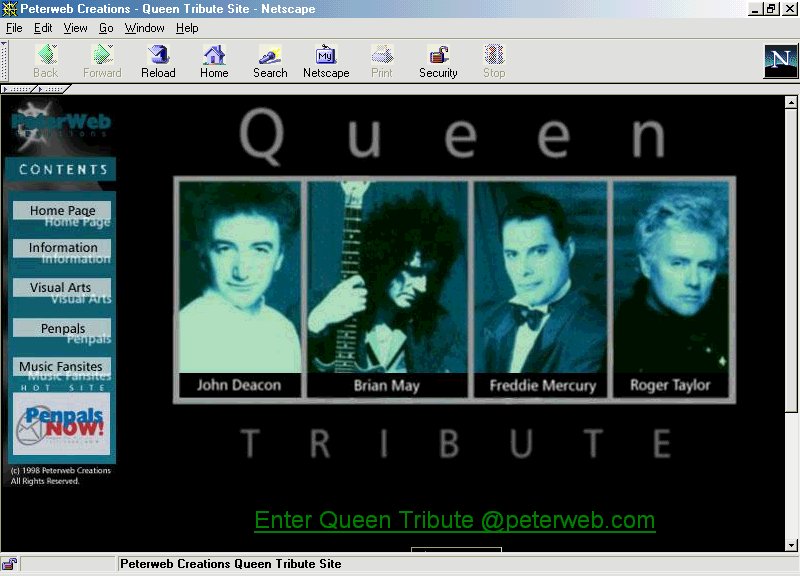Follow the Enter Queen Tribute @peterweb.com link
The image size is (800, 576).
[x=455, y=520]
